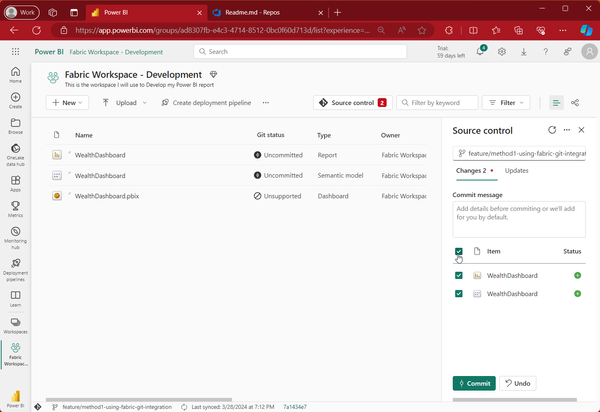Open the notifications bell
Image resolution: width=600 pixels, height=412 pixels.
pos(480,51)
